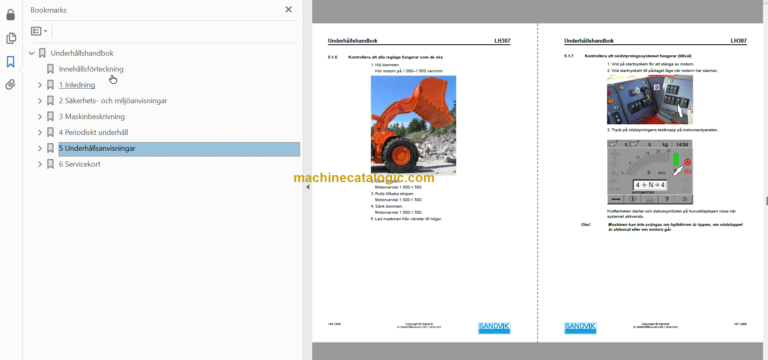This screenshot has height=360, width=768.
Task: Click heading 'Kontrollera att alla reglage fungerar som de ska'
Action: 396,57
